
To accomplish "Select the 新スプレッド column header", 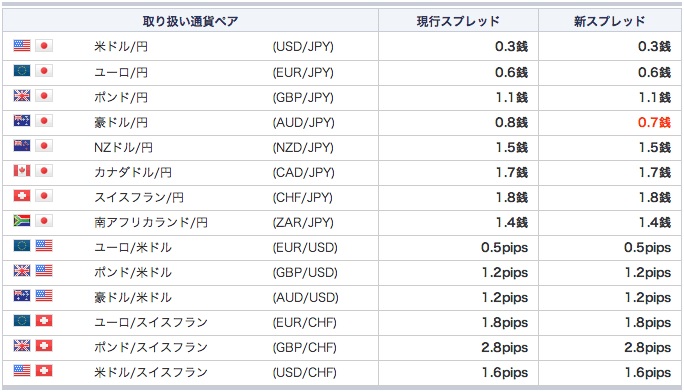I will coord(609,21).
